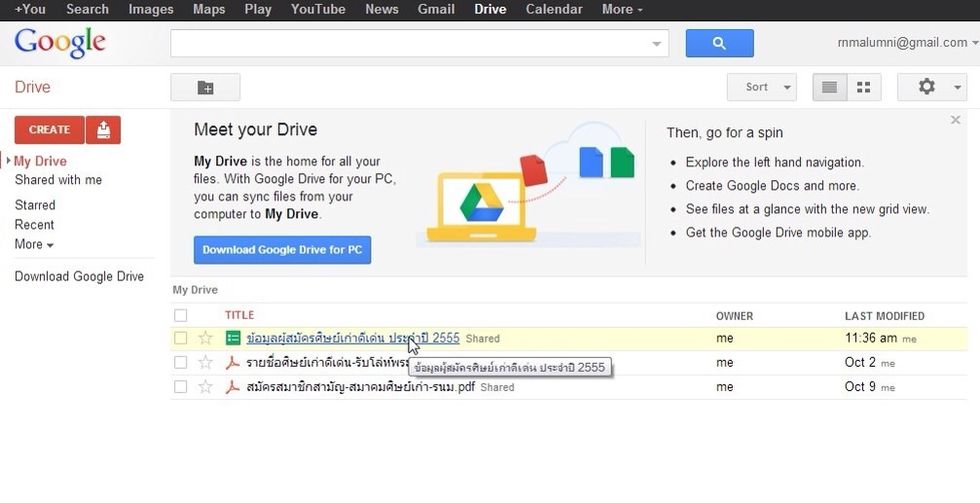Click the upload files icon button
The height and width of the screenshot is (503, 980).
point(103,130)
